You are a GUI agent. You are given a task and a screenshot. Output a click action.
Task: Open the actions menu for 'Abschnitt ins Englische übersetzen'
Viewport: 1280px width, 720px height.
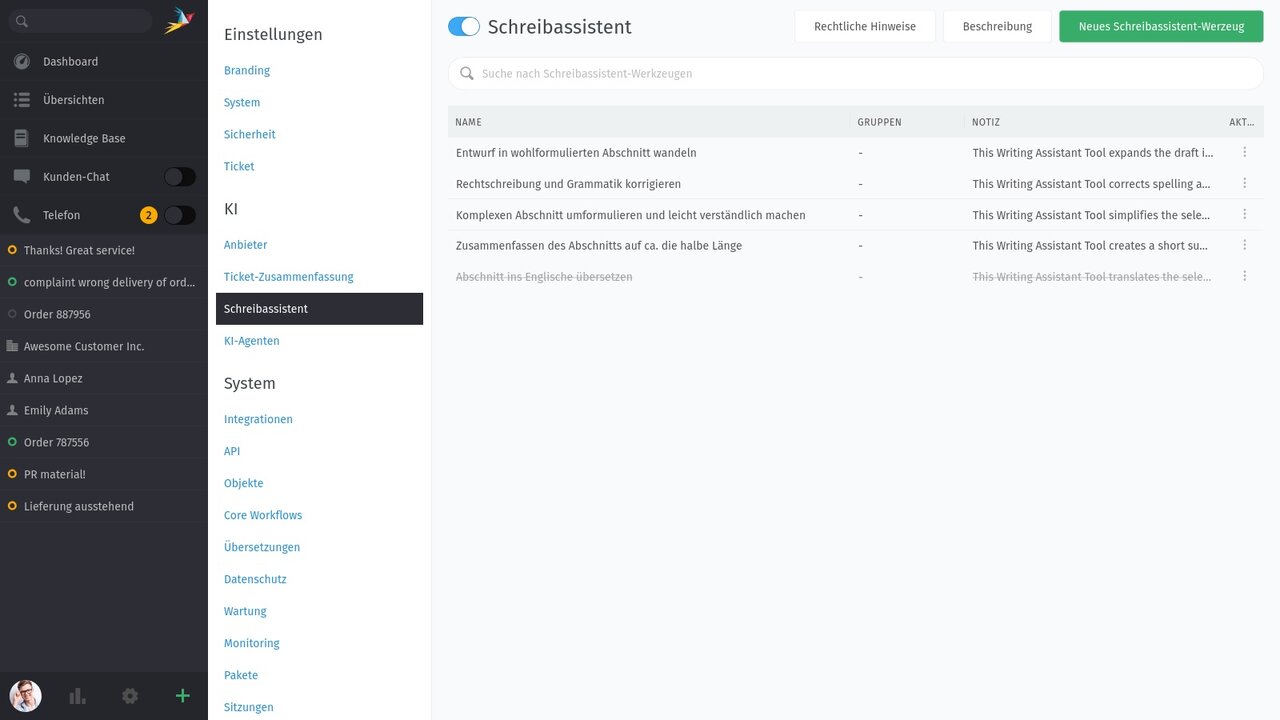pyautogui.click(x=1244, y=276)
